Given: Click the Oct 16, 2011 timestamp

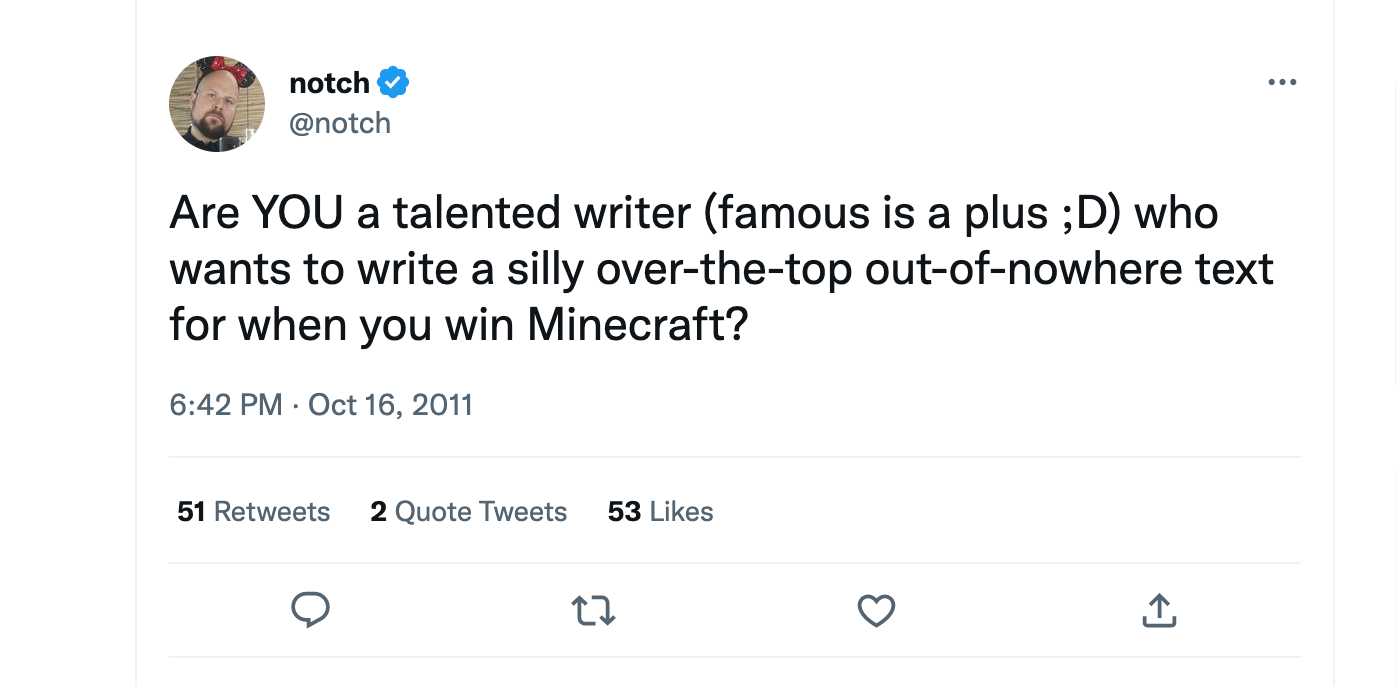Looking at the screenshot, I should pyautogui.click(x=390, y=404).
